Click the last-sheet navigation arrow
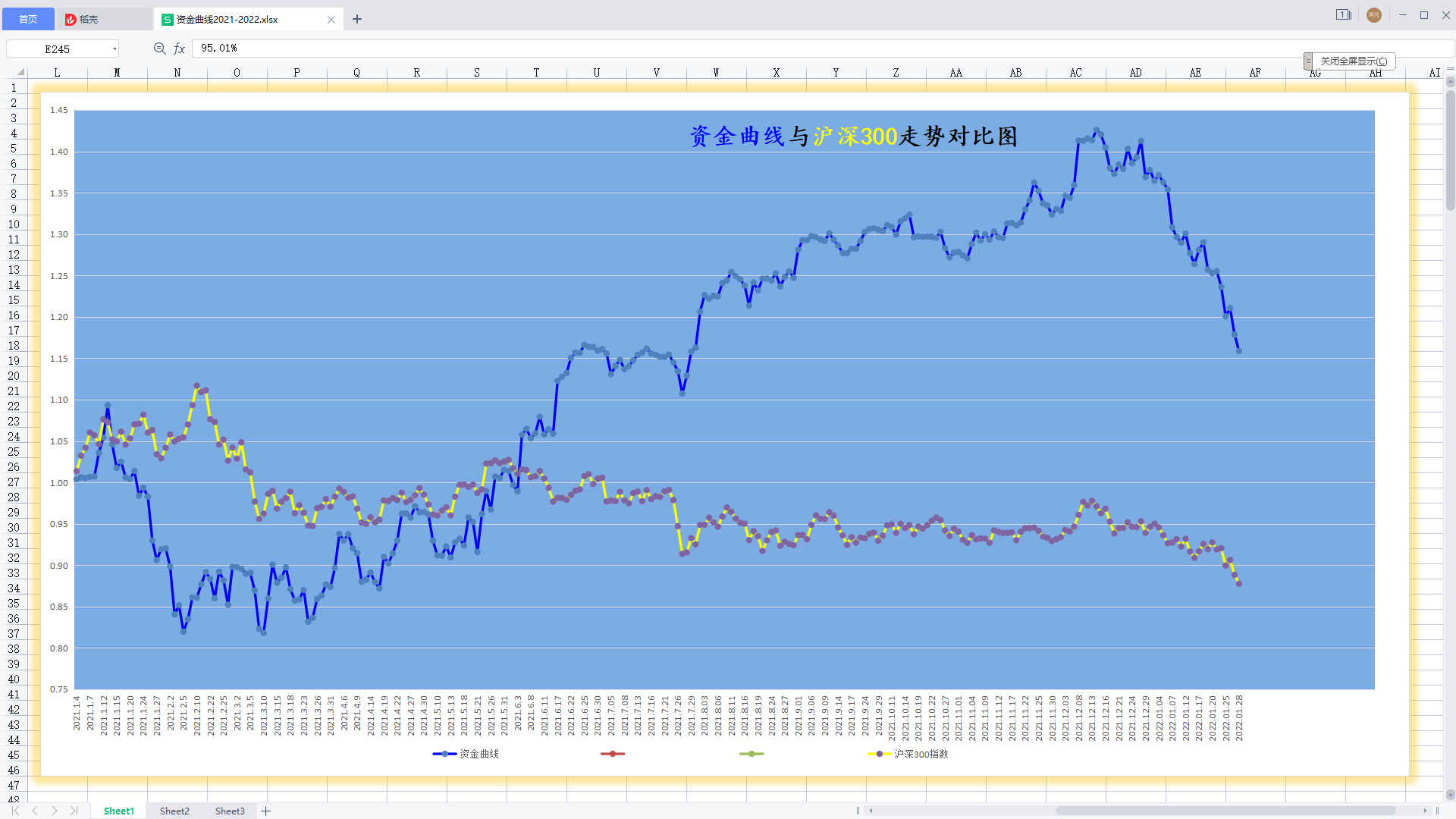Image resolution: width=1456 pixels, height=819 pixels. tap(74, 811)
